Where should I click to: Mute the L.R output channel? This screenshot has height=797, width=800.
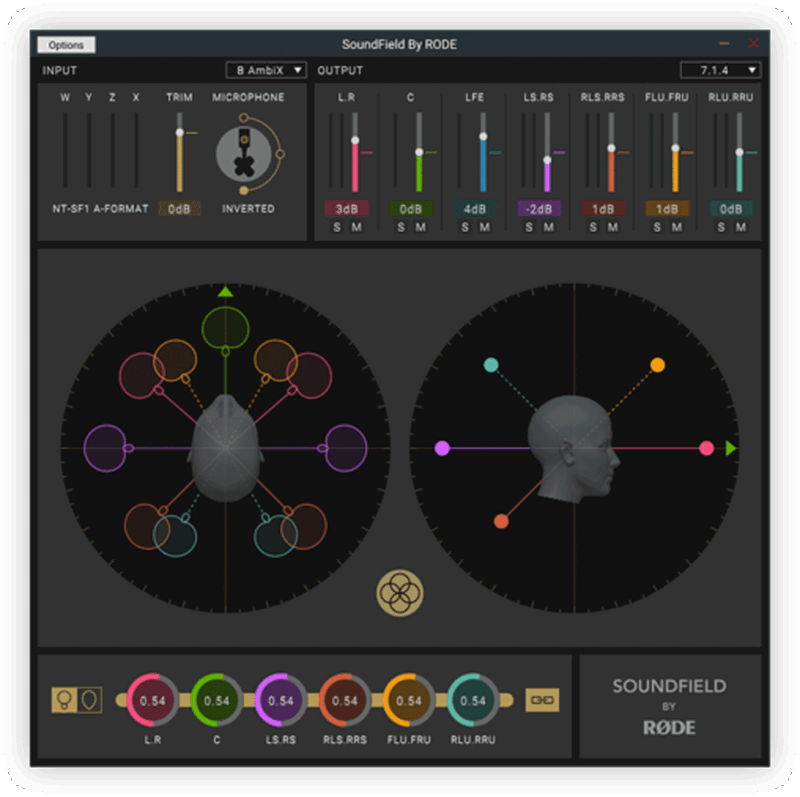tap(356, 227)
